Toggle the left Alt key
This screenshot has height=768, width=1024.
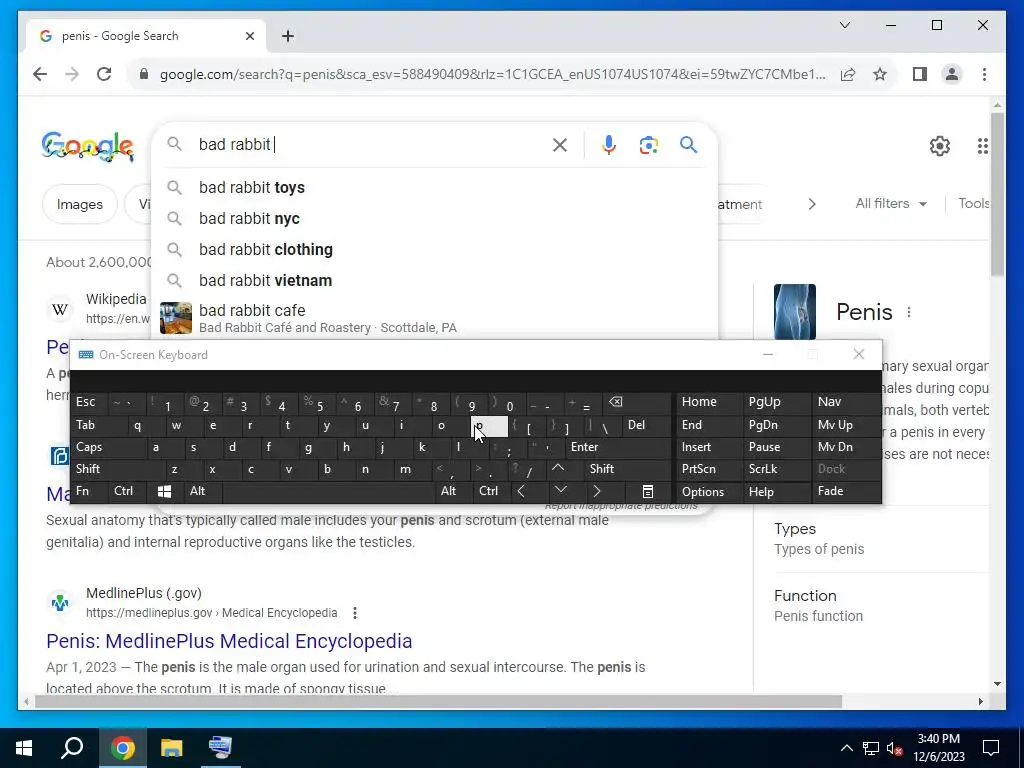[x=202, y=491]
